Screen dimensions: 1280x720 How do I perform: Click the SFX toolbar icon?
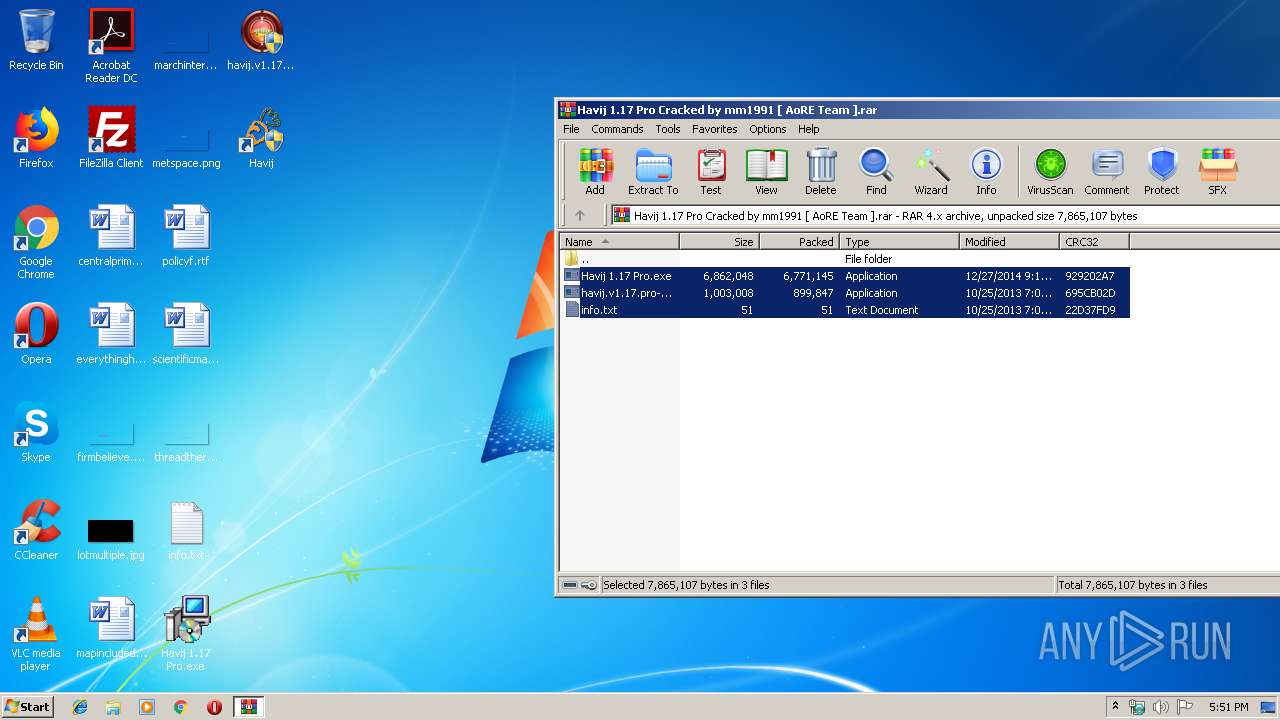coord(1217,171)
